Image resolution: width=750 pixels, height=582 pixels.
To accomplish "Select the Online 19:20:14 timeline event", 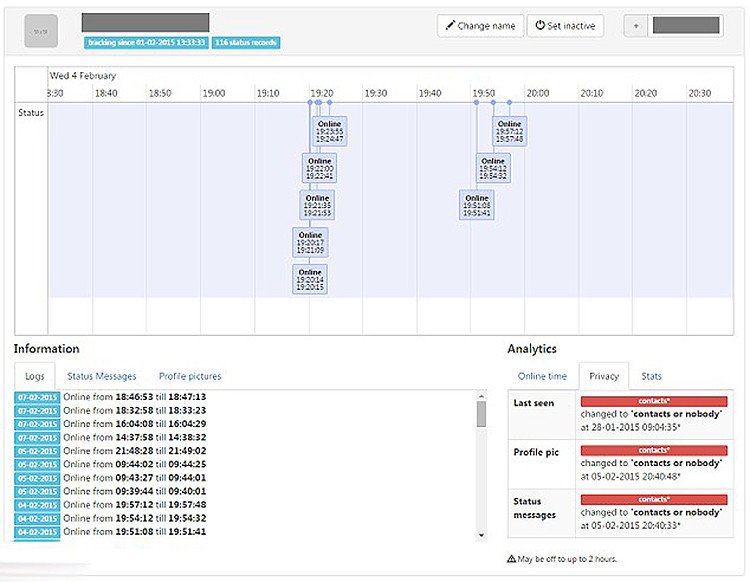I will 310,279.
